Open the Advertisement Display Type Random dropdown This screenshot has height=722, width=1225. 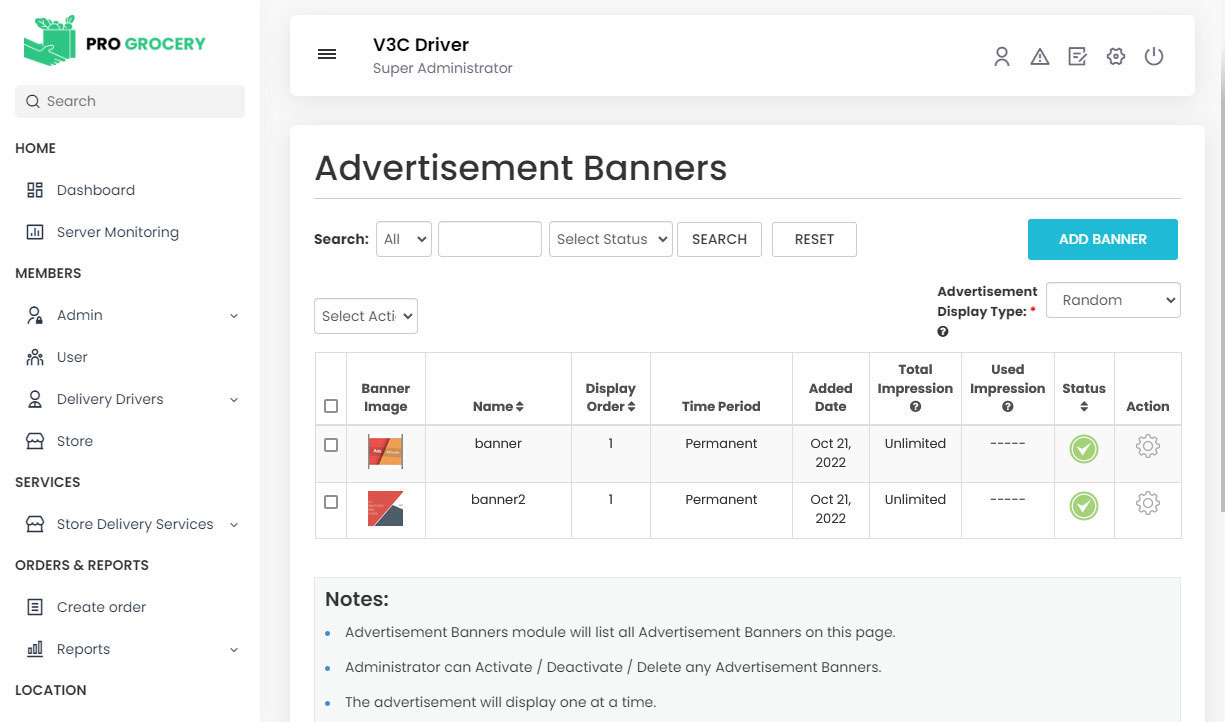click(1113, 300)
